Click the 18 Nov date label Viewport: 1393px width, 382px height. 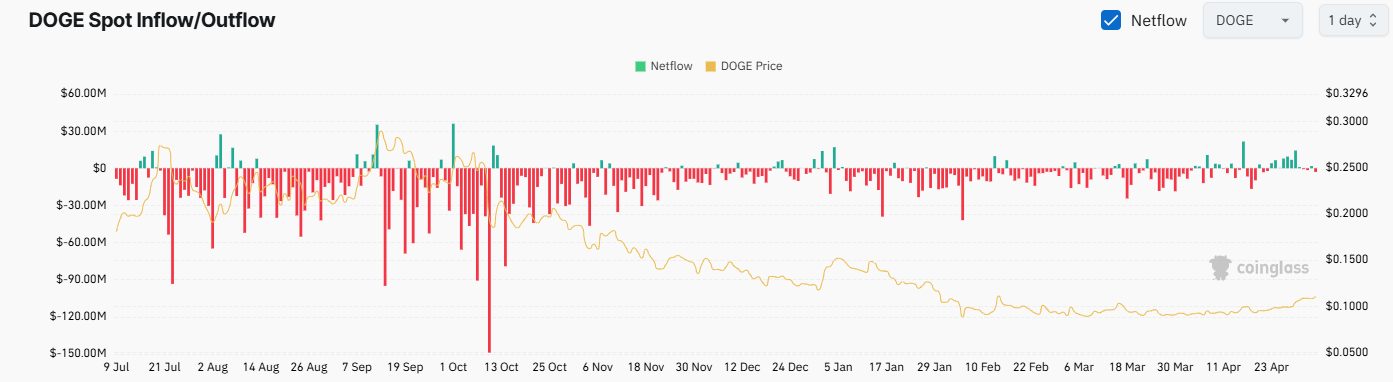click(x=646, y=368)
